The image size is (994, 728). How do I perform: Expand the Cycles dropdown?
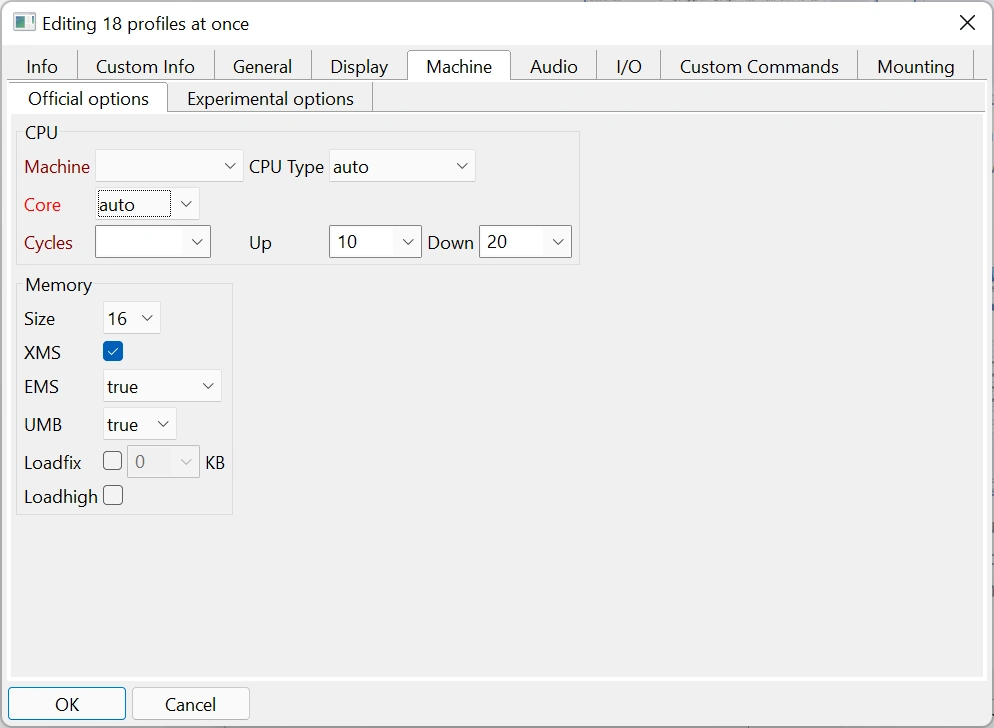click(x=153, y=242)
